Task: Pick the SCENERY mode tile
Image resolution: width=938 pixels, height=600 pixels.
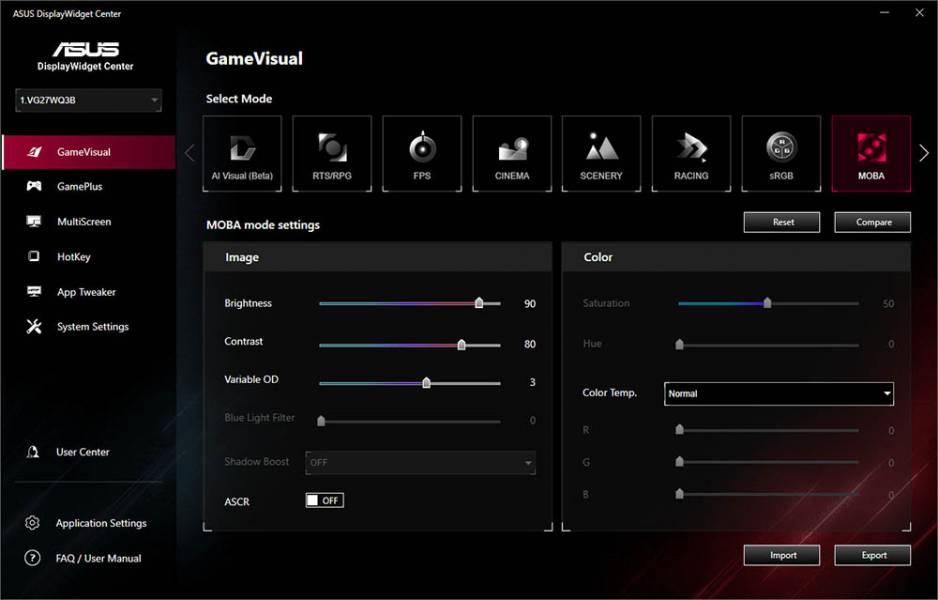Action: click(x=601, y=154)
